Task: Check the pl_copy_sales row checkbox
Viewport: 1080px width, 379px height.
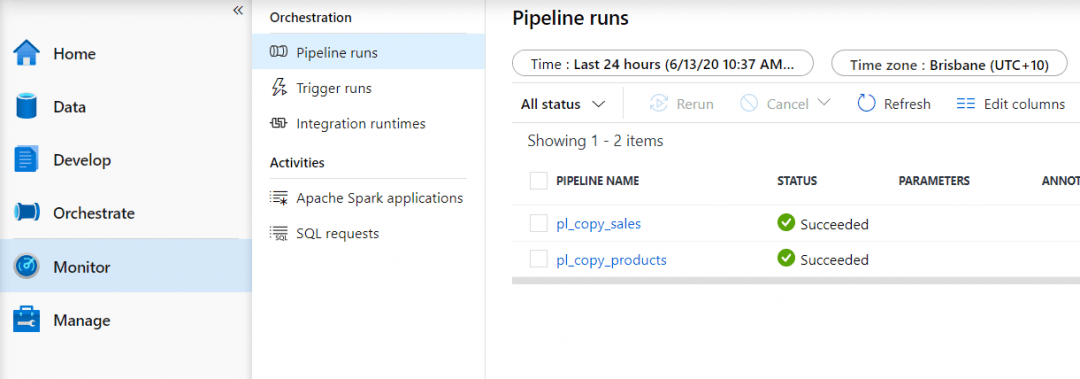Action: tap(539, 223)
